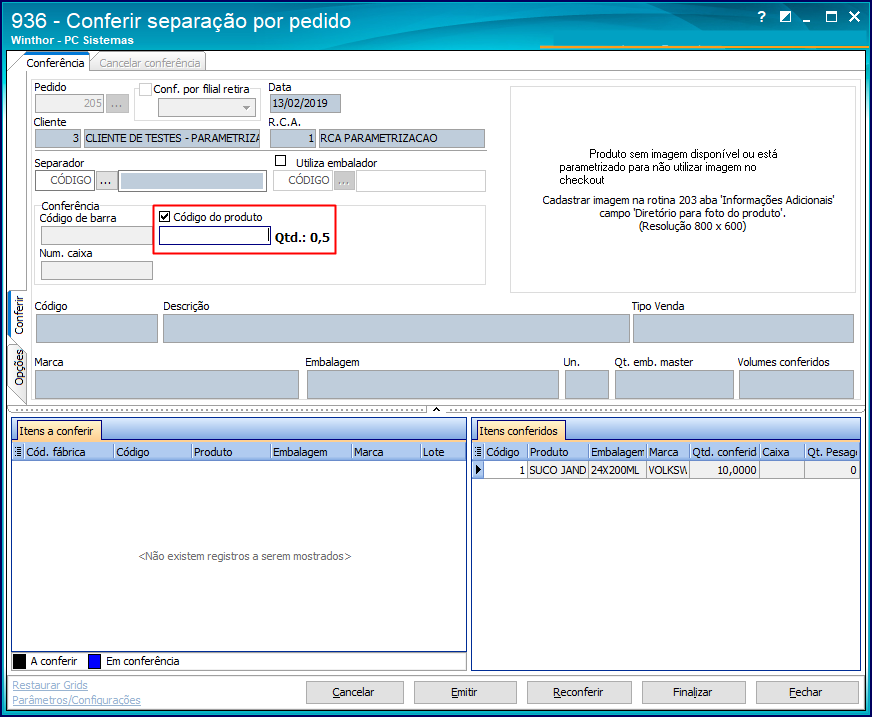Sort Itens a conferir by Código column

pos(153,452)
